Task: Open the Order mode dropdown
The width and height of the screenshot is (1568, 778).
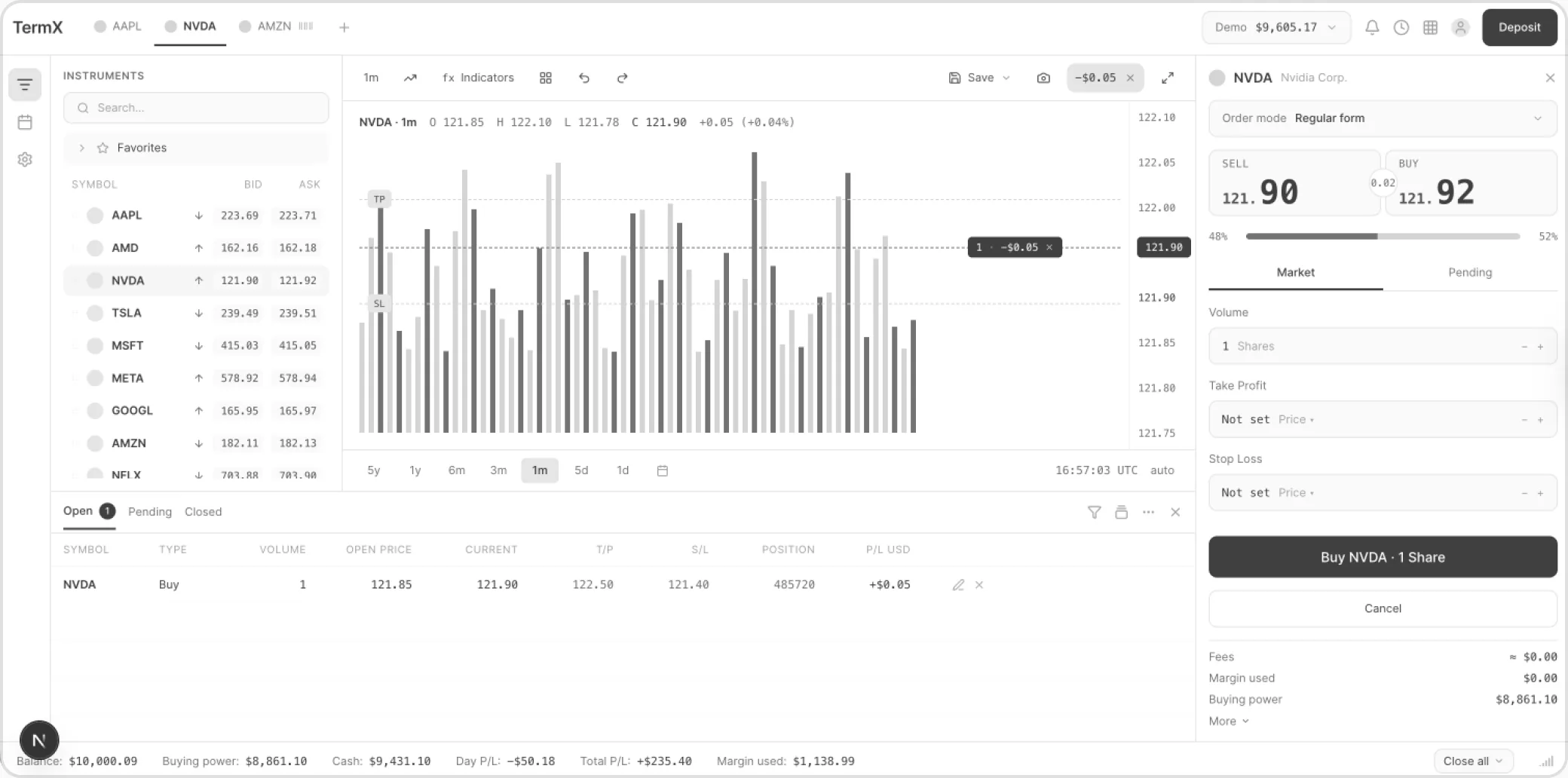Action: (1383, 118)
